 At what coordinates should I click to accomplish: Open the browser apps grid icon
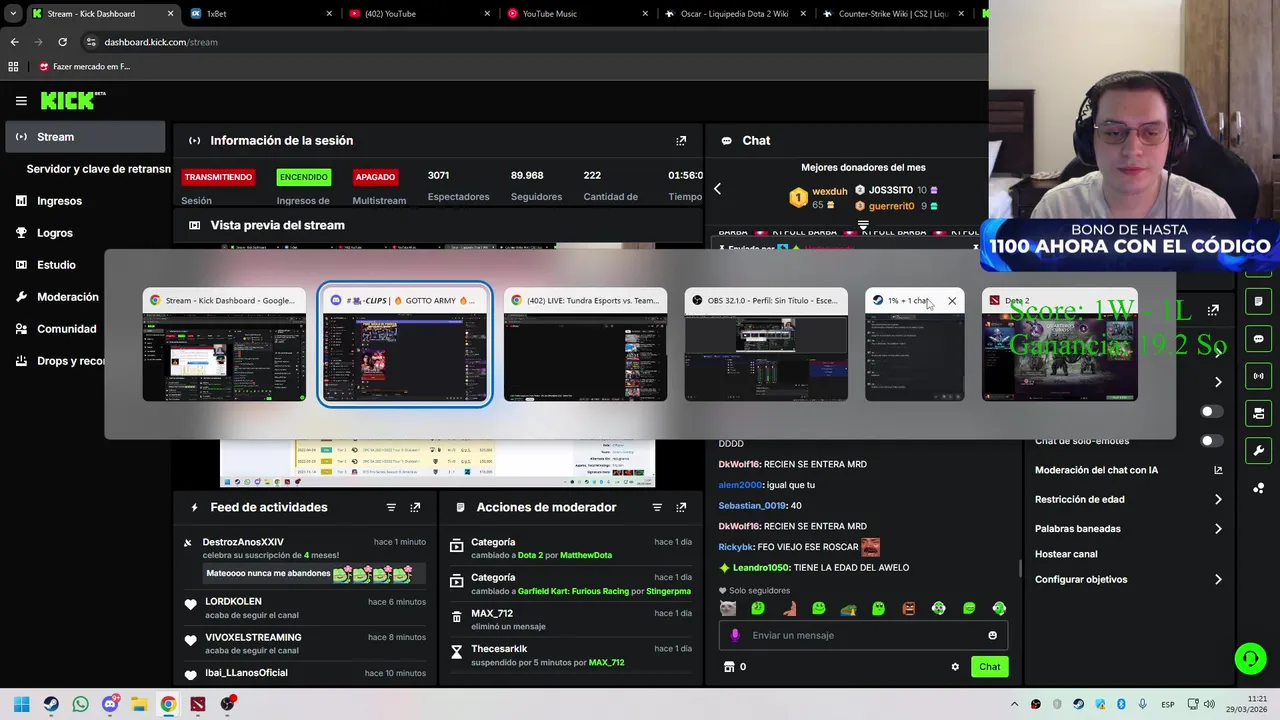[13, 67]
